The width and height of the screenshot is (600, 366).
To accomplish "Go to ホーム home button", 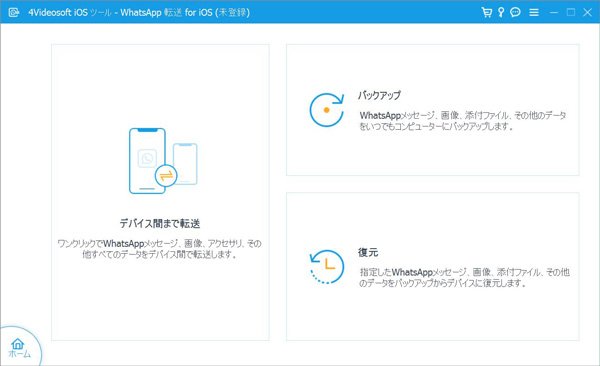I will pyautogui.click(x=18, y=348).
